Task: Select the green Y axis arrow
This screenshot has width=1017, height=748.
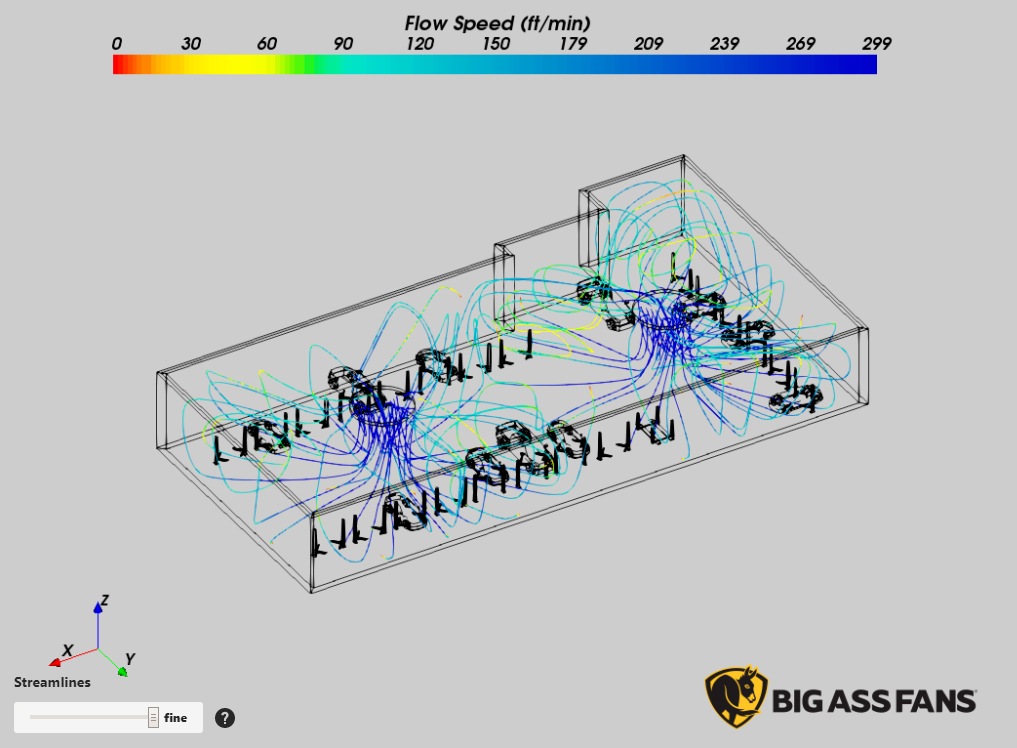Action: (125, 670)
